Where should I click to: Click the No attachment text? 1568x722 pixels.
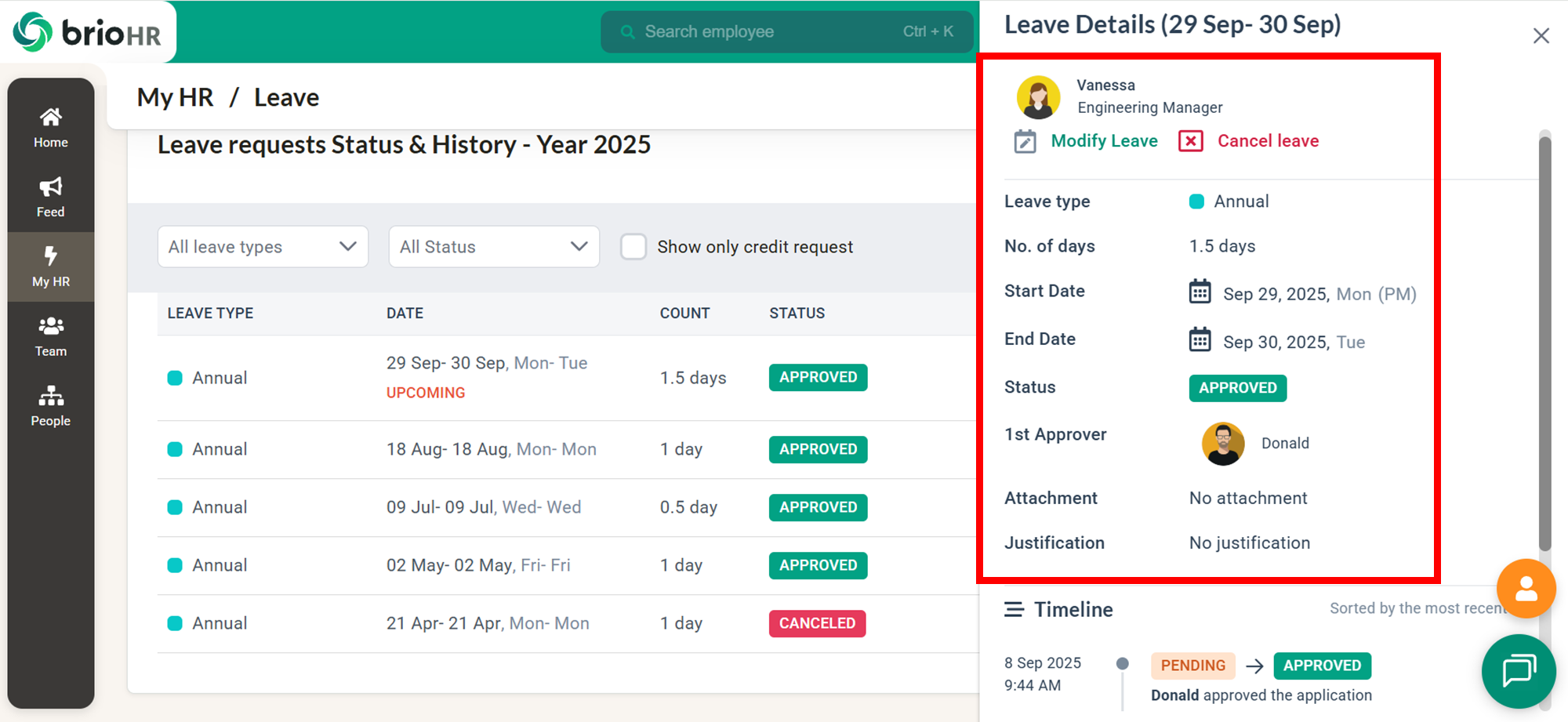click(x=1248, y=498)
